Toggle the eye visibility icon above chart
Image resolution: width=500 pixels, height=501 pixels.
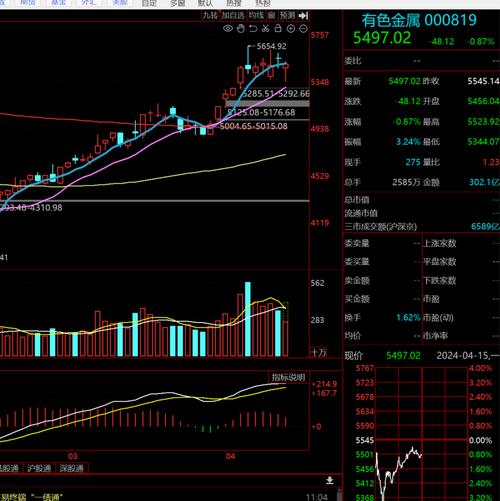[x=228, y=29]
